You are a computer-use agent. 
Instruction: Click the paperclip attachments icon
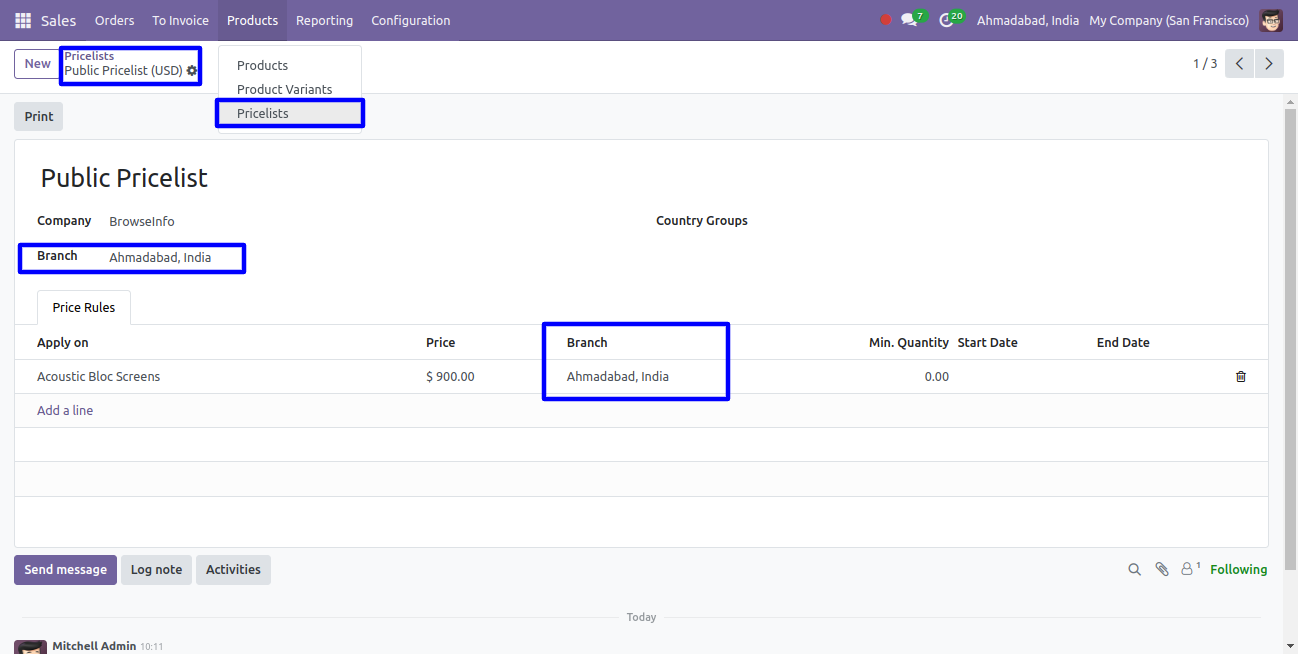tap(1161, 569)
